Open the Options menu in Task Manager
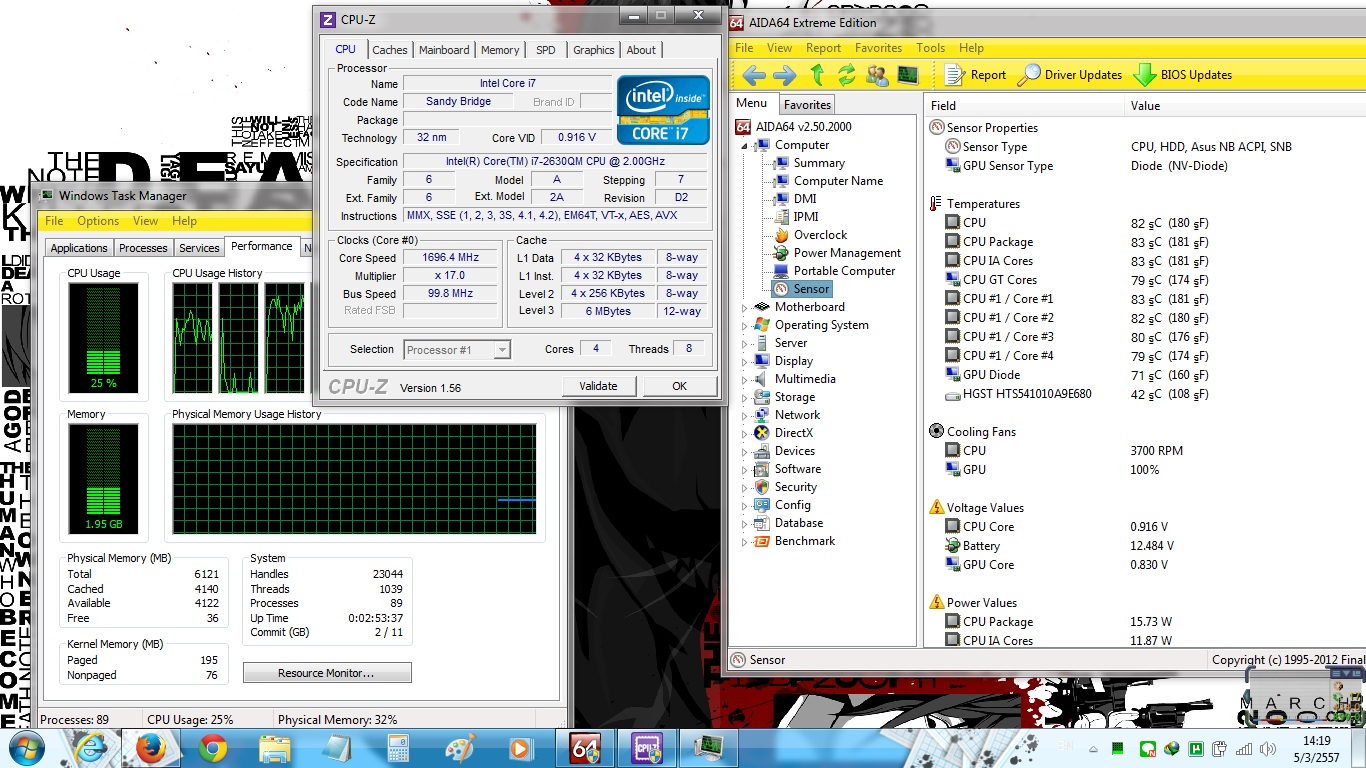 pyautogui.click(x=98, y=221)
